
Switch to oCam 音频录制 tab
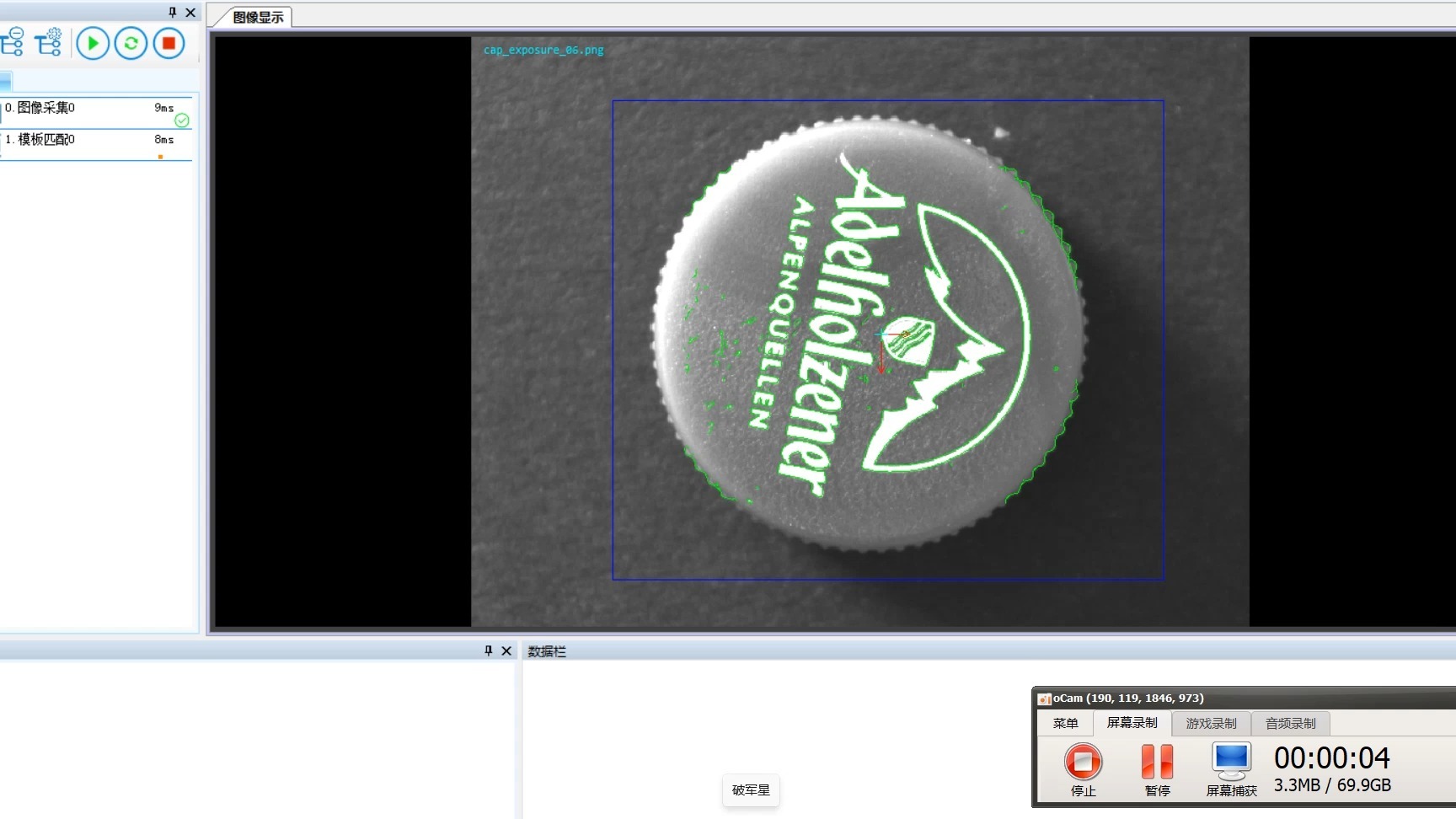[x=1291, y=723]
